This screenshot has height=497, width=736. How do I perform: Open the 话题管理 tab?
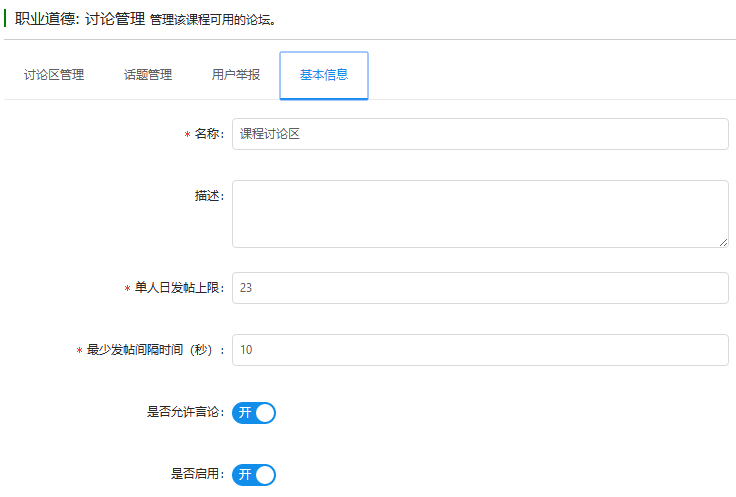point(148,75)
